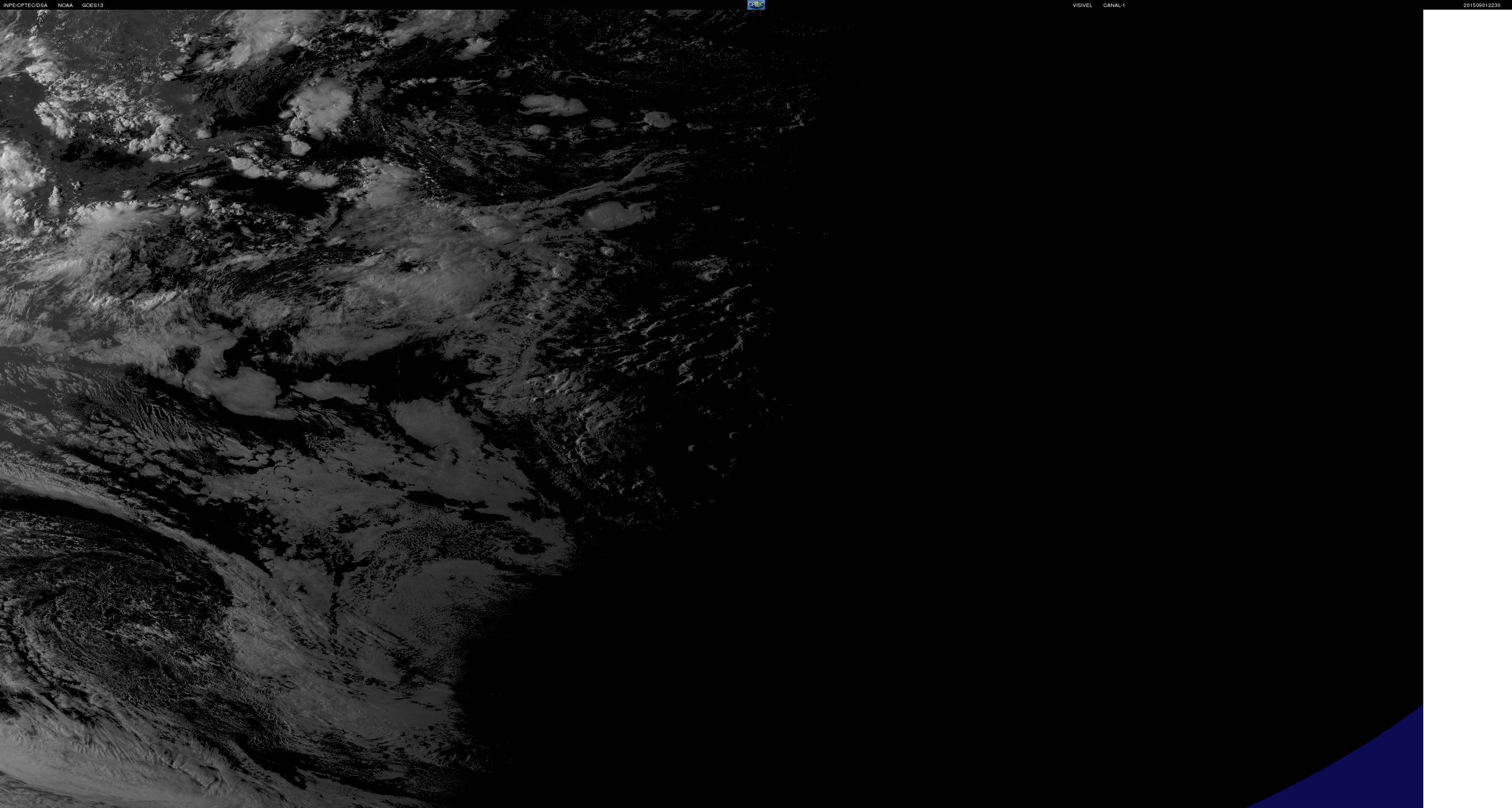This screenshot has height=808, width=1512.
Task: Click the 201509012230 timestamp
Action: (x=1481, y=5)
